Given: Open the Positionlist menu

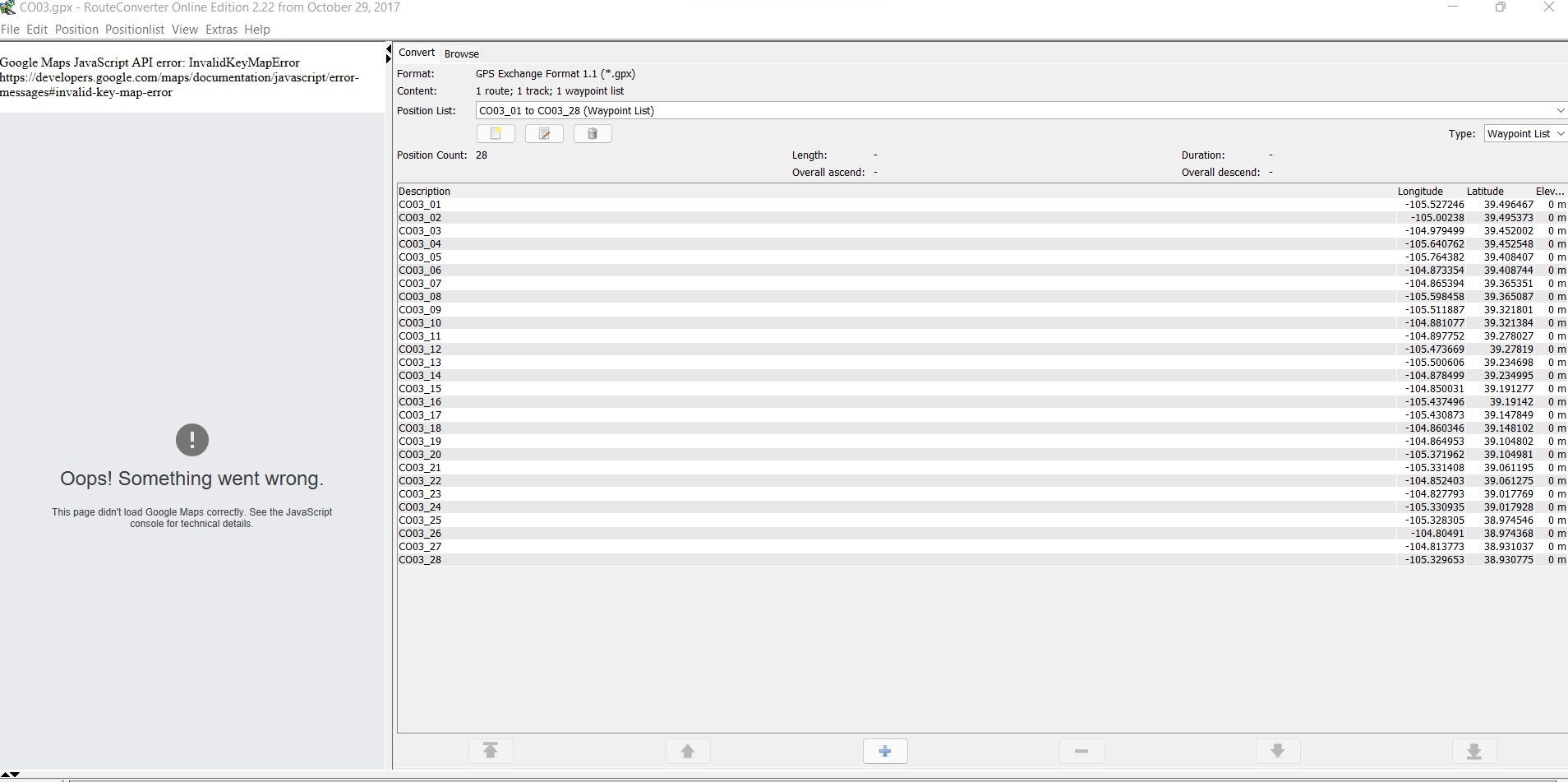Looking at the screenshot, I should [135, 30].
